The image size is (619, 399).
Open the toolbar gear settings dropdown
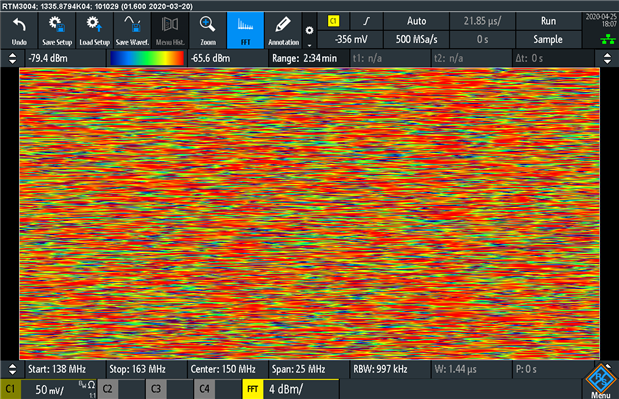point(310,30)
